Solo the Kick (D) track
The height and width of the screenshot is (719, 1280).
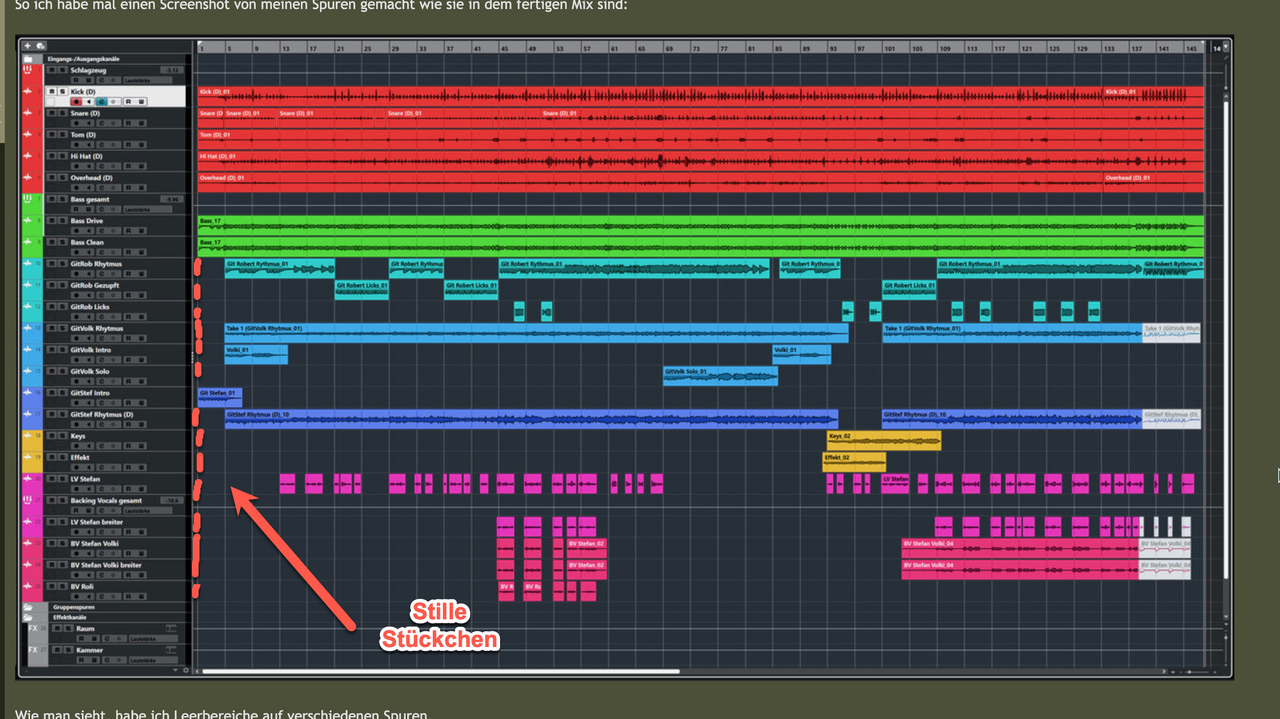pyautogui.click(x=63, y=92)
